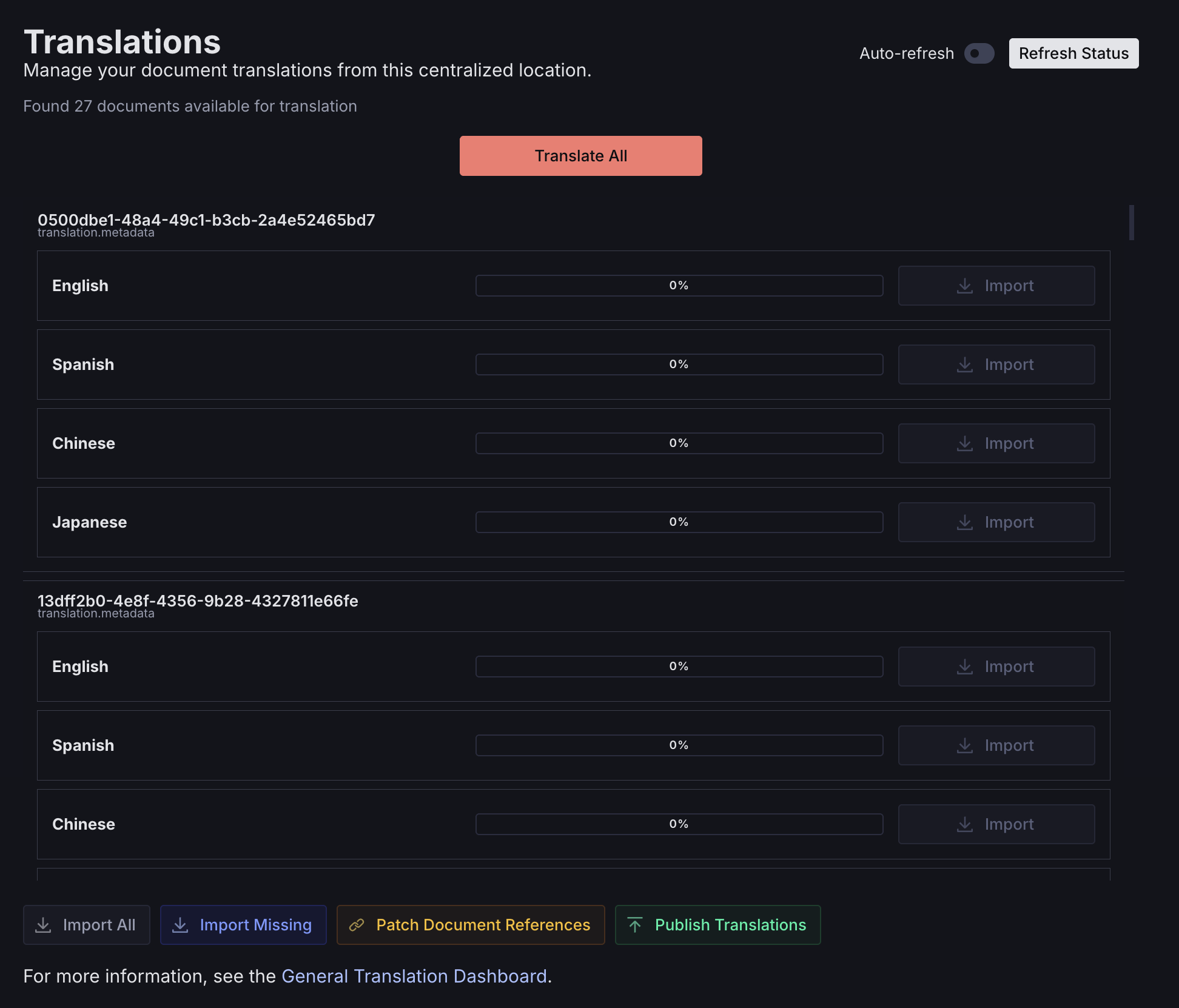Import second document's Chinese translation
Screen dimensions: 1179x1008
996,824
